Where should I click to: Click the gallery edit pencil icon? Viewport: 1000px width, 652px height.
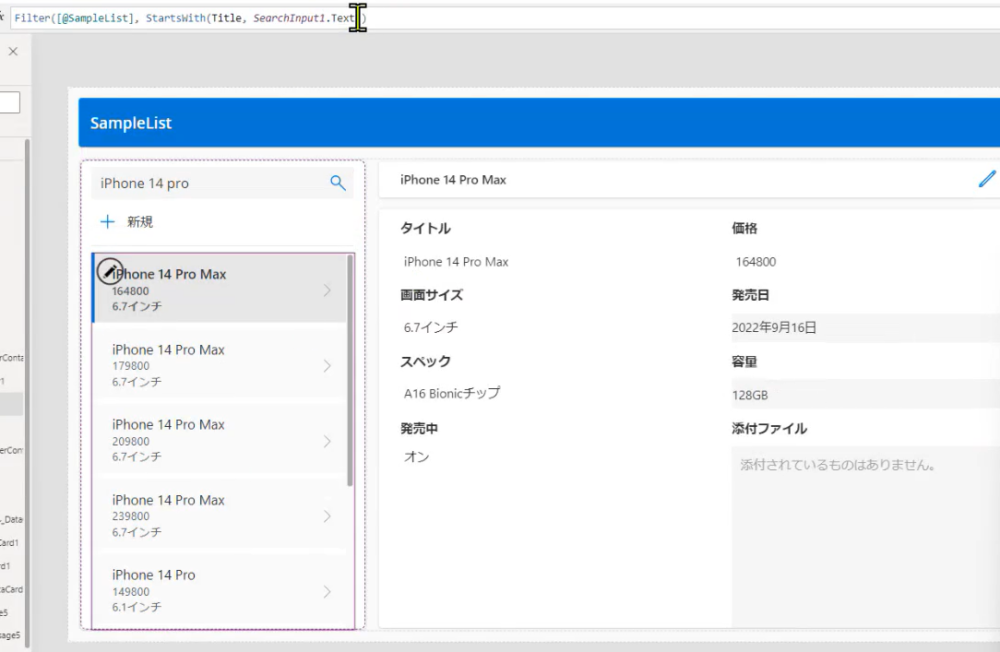tap(110, 271)
